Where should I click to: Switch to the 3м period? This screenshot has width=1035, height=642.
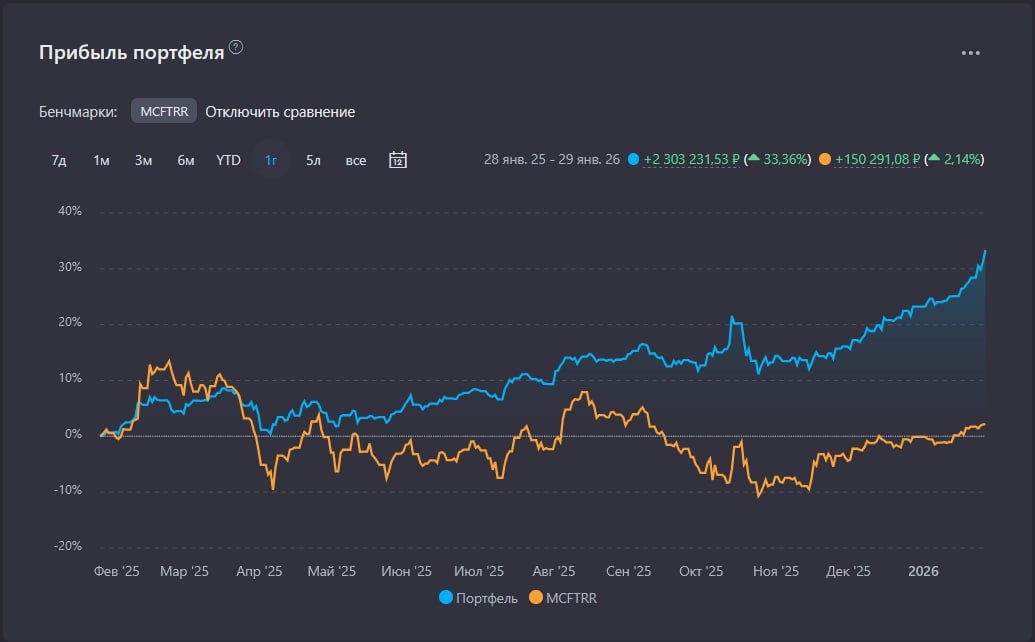click(143, 160)
